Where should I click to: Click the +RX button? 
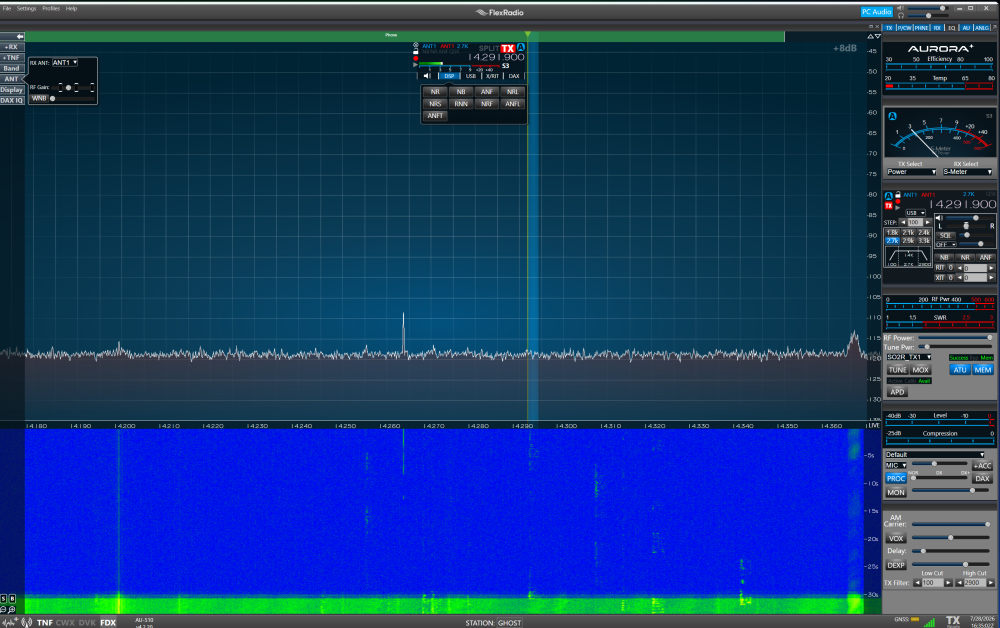11,47
